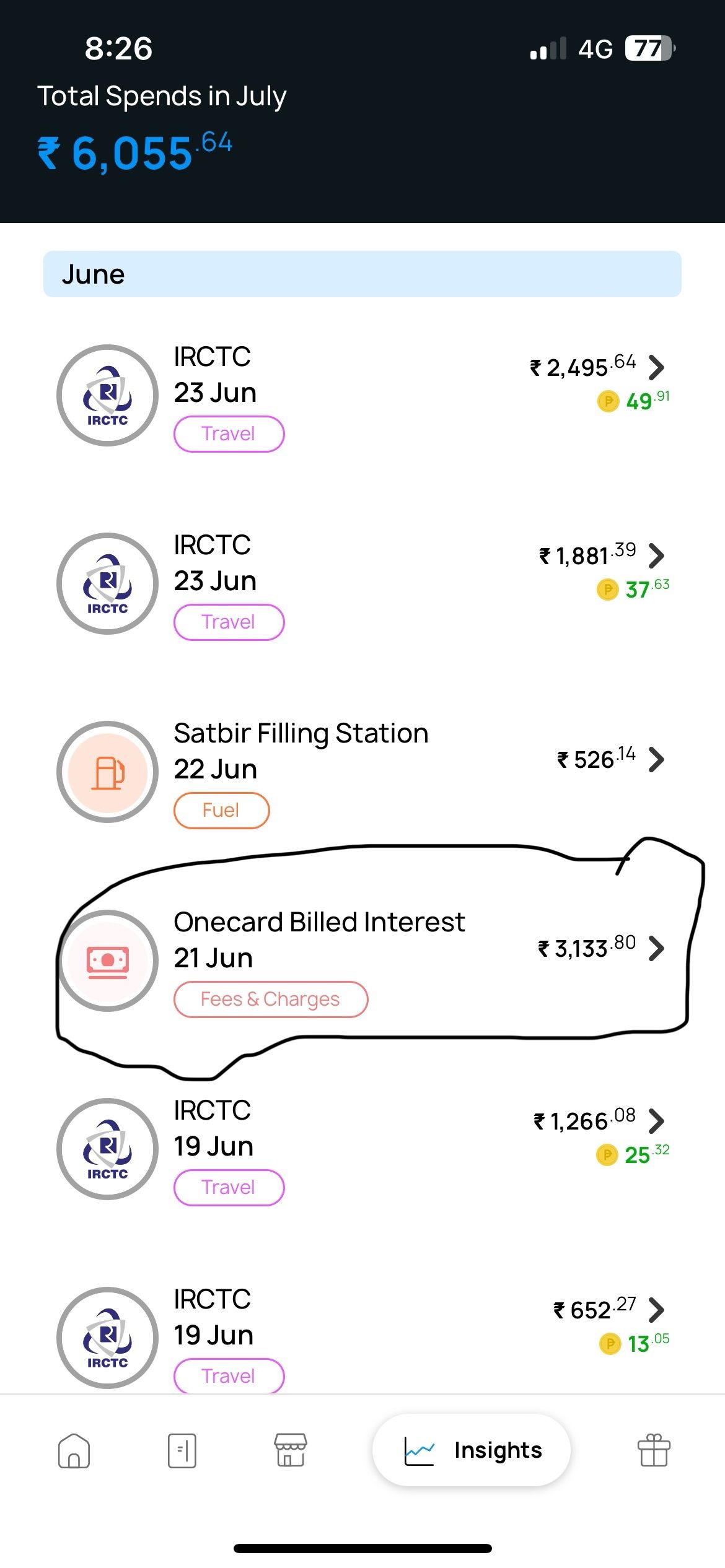Tap the total spends amount ₹6,055.64

coord(135,151)
